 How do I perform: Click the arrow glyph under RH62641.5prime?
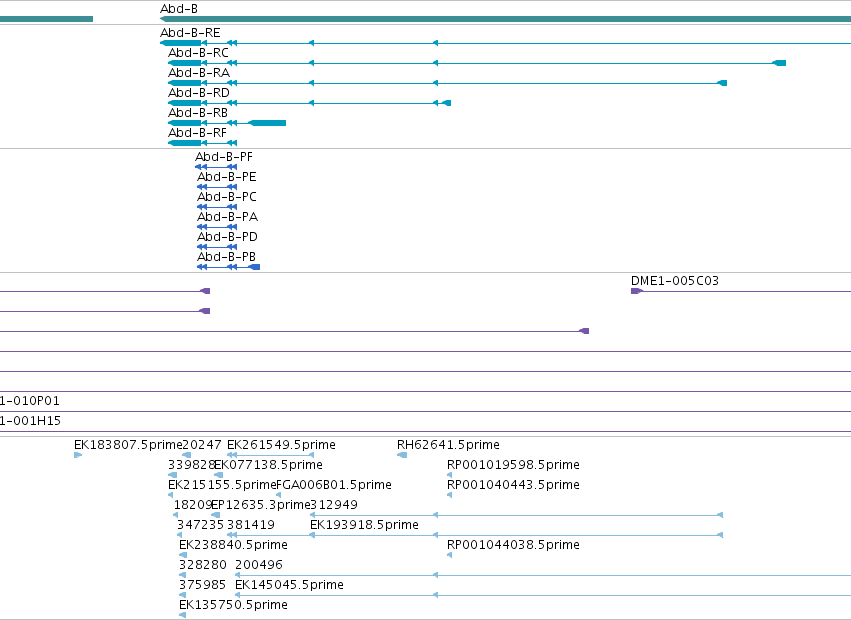click(402, 455)
